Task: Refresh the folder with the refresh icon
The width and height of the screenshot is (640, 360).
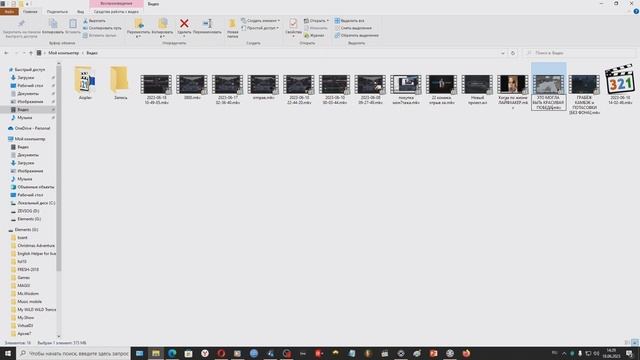Action: 513,53
